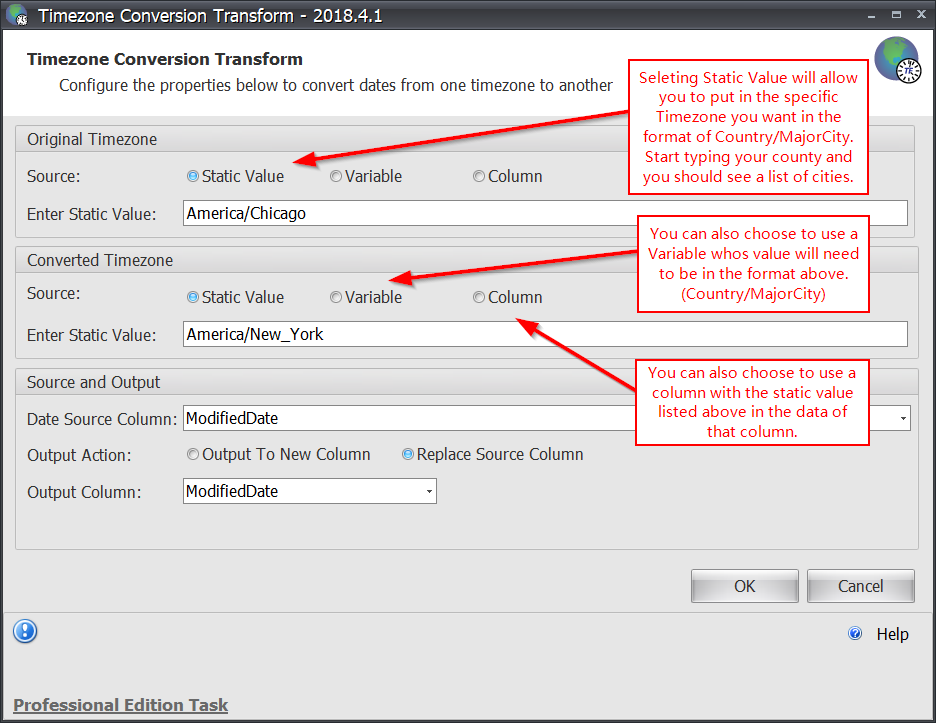Click the Help globe icon
Viewport: 936px width, 723px height.
tap(855, 633)
